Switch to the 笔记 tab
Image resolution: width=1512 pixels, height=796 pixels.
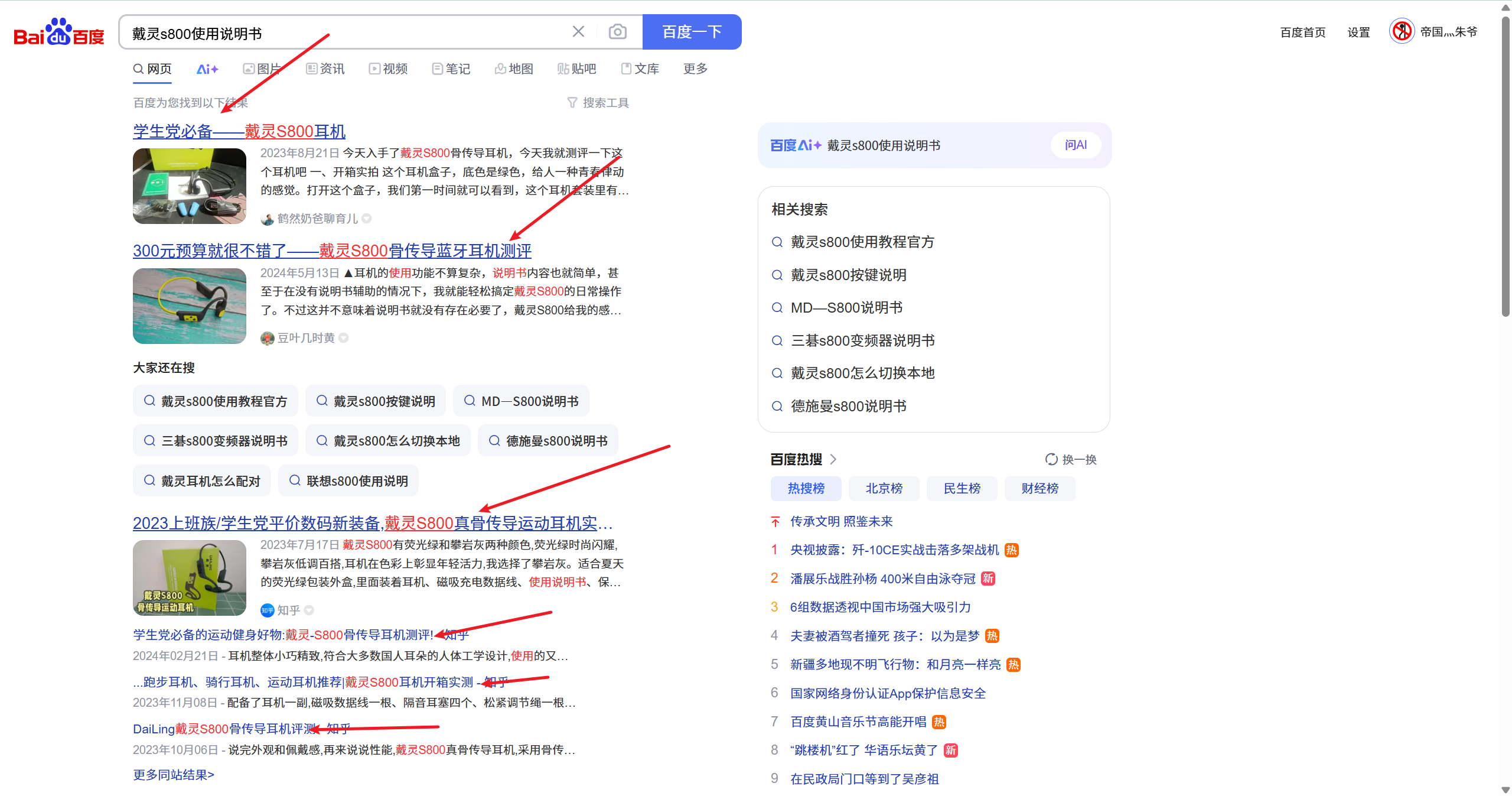(451, 69)
